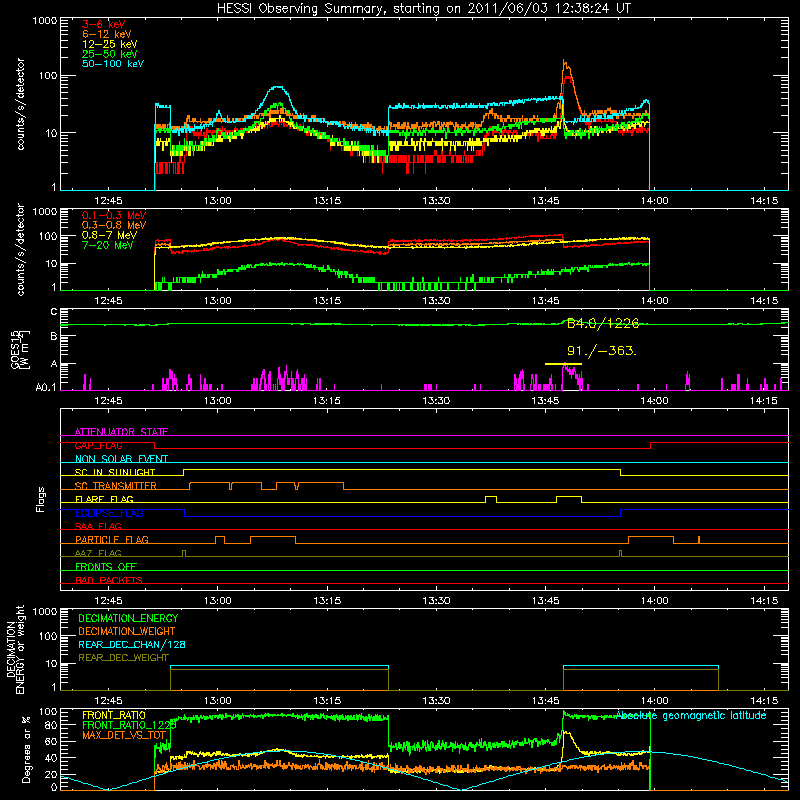
Task: Select the 6-12 keV legend label
Action: (x=107, y=34)
